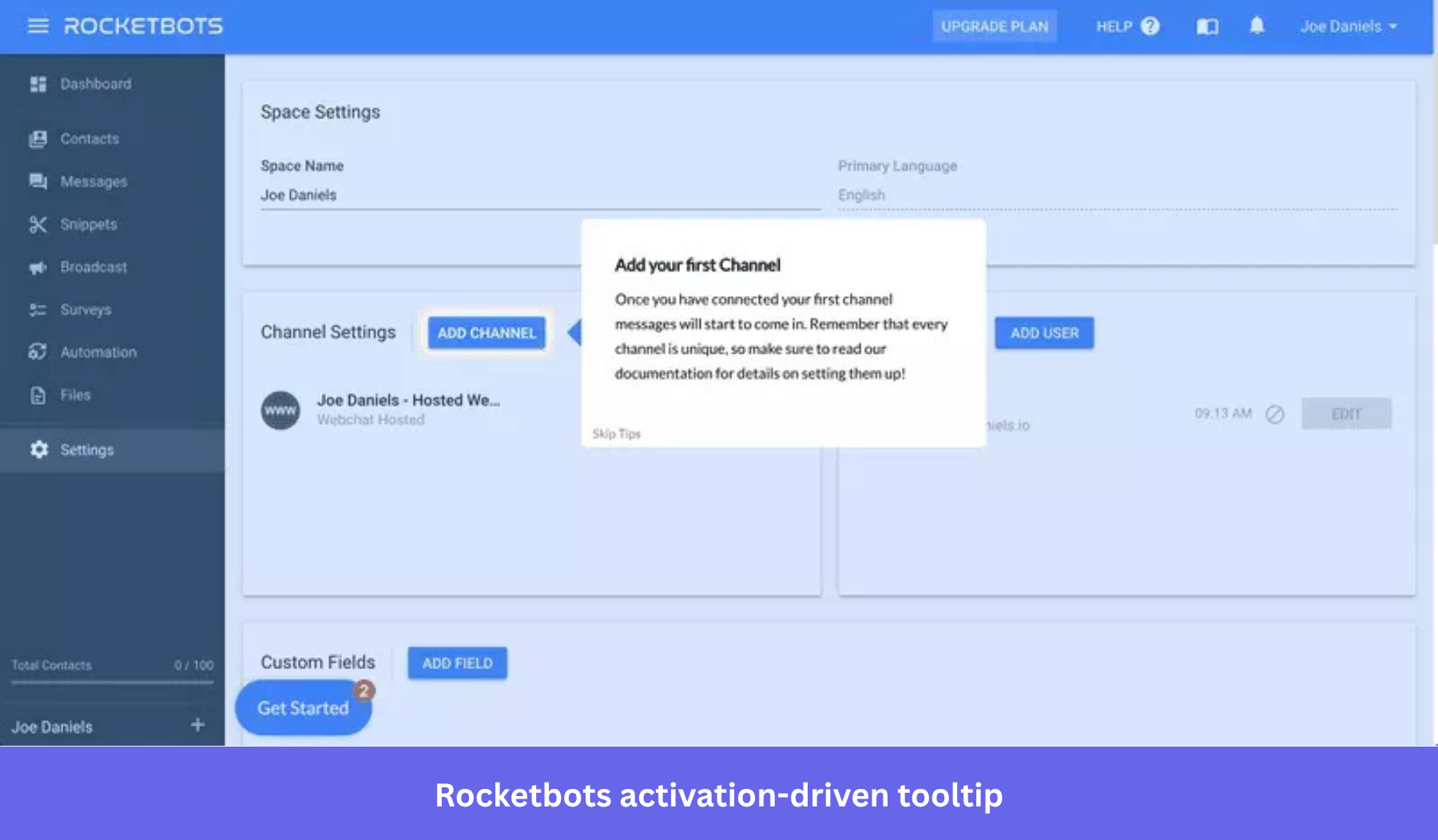Open Broadcast menu item

coord(112,267)
